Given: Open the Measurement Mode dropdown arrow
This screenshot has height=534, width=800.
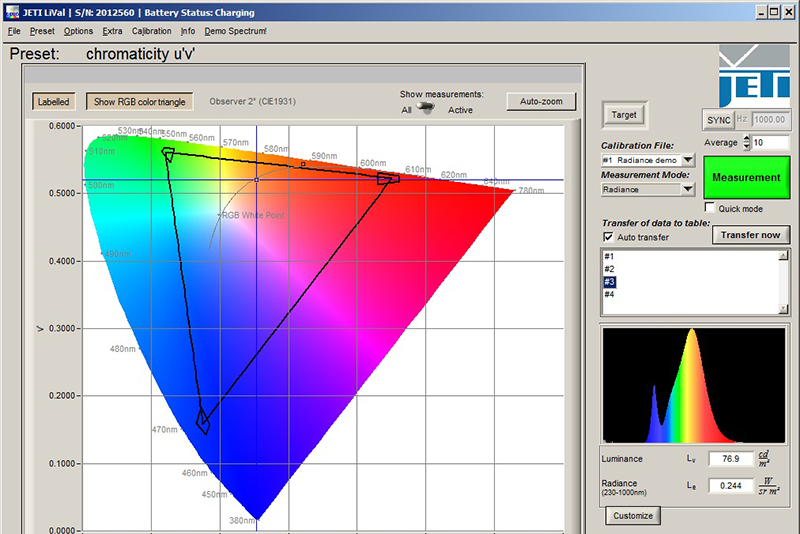Looking at the screenshot, I should pyautogui.click(x=688, y=189).
